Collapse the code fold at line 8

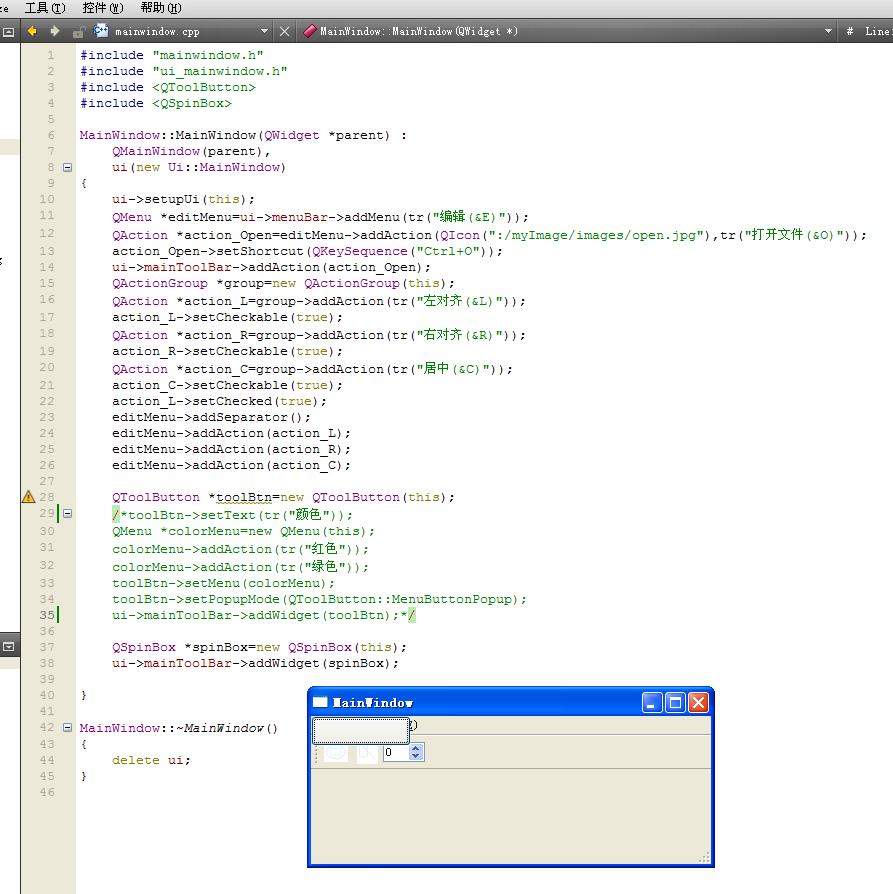click(67, 167)
